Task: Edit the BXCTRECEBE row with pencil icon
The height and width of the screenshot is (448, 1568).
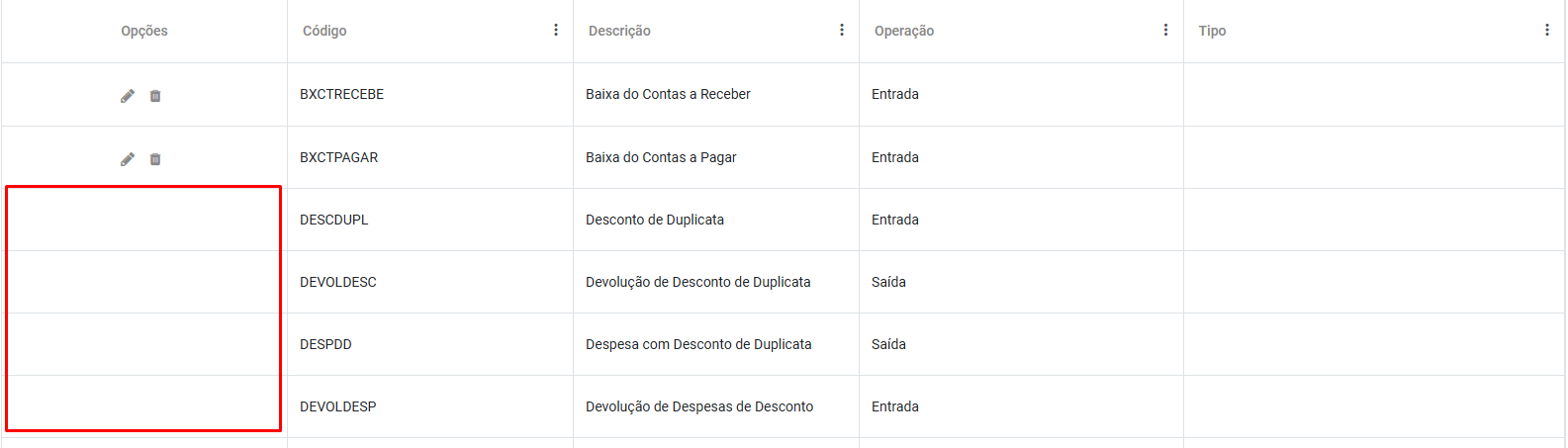Action: pos(128,96)
